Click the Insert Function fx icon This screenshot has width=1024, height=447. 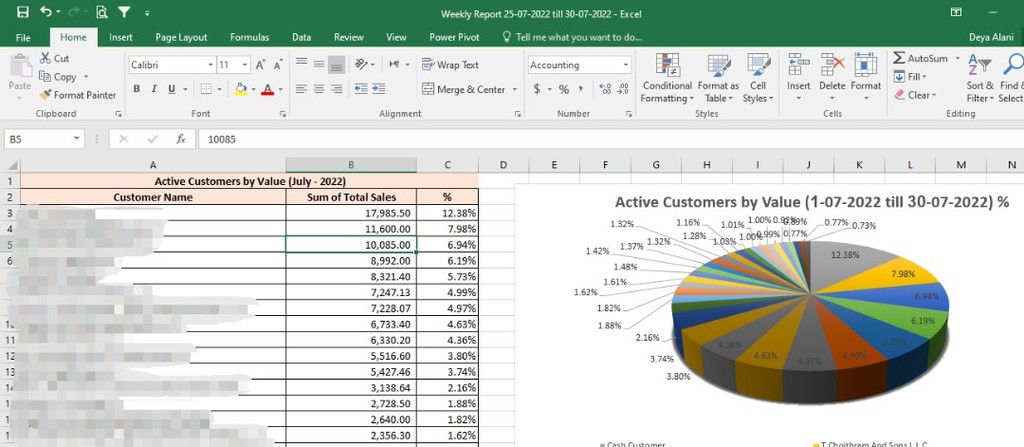click(181, 139)
